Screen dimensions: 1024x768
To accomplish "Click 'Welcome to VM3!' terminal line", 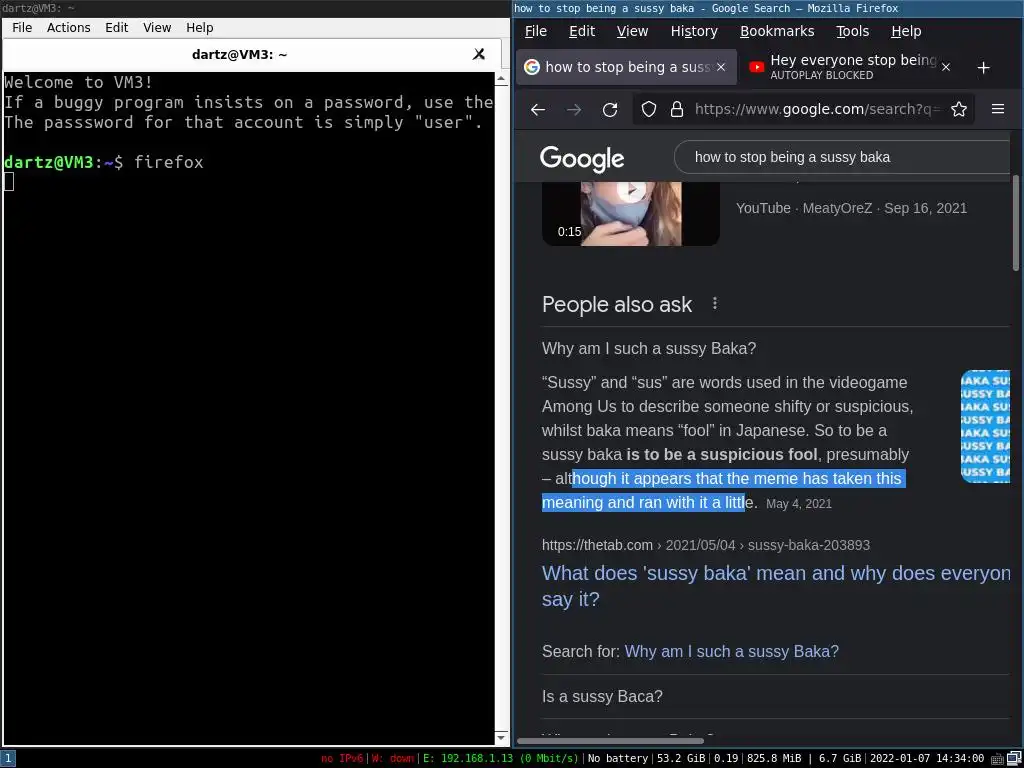I will coord(78,82).
